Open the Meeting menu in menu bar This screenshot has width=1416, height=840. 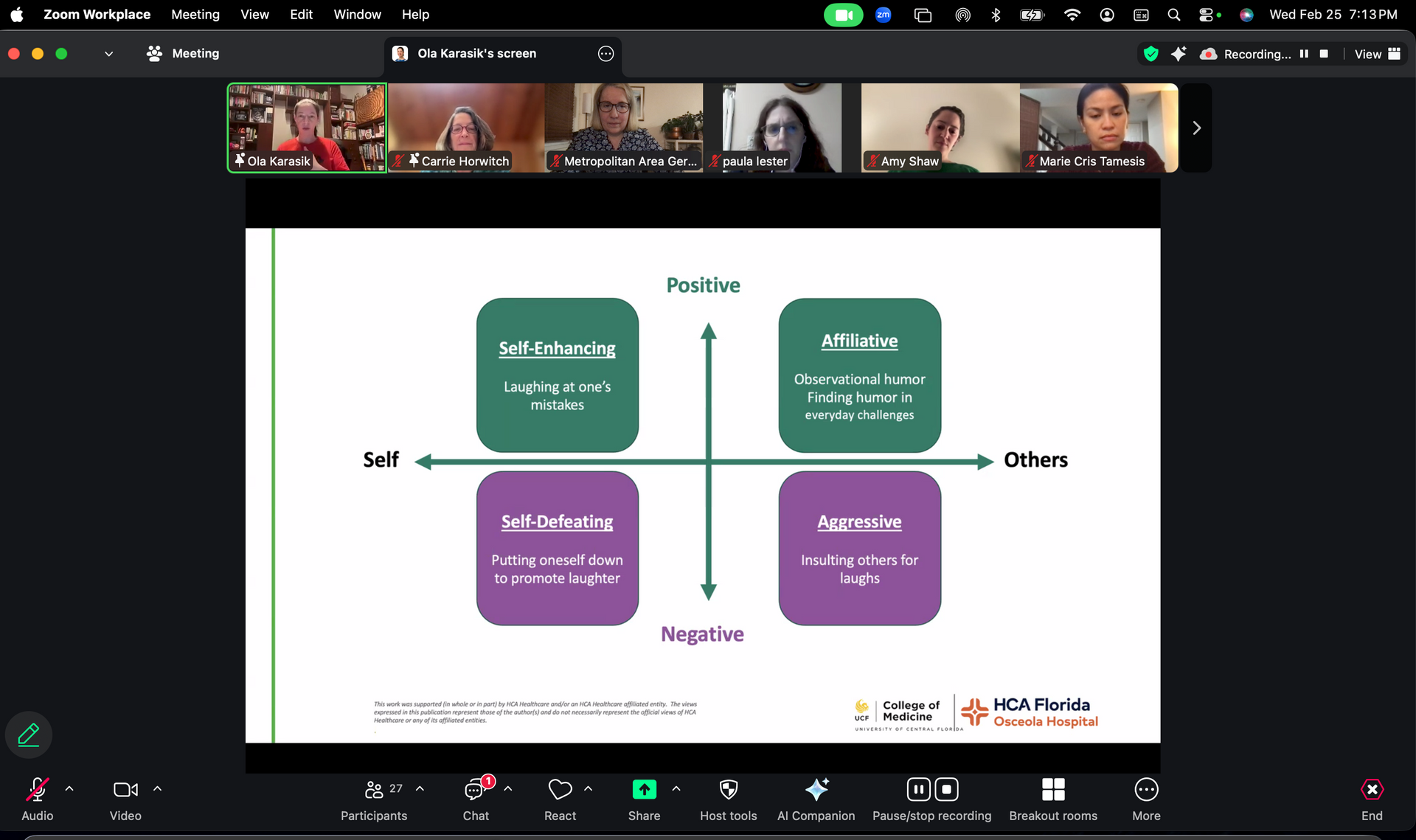point(195,15)
